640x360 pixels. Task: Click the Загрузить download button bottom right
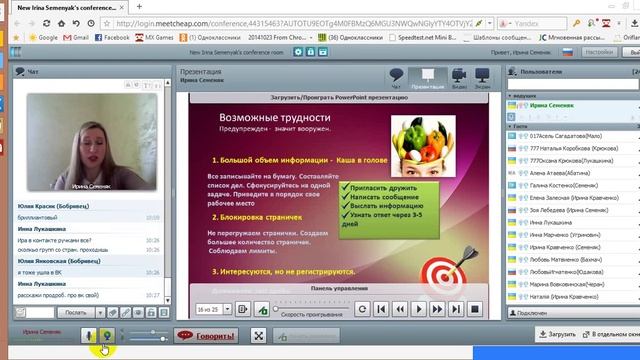pos(558,334)
